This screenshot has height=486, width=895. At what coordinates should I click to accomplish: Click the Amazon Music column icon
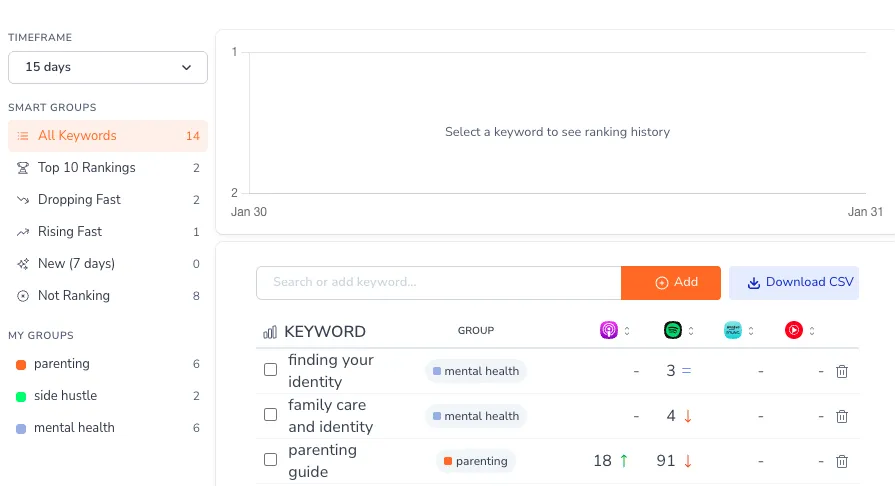click(x=733, y=330)
